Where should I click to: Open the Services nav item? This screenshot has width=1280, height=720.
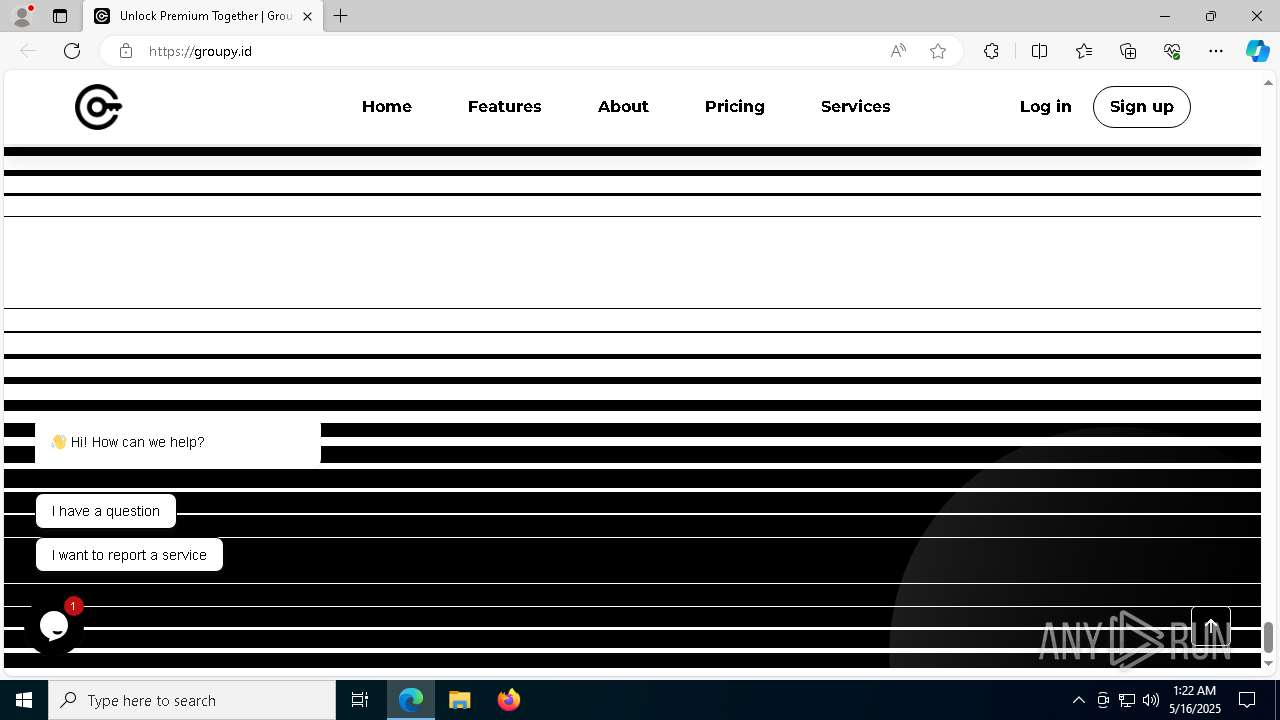[855, 106]
